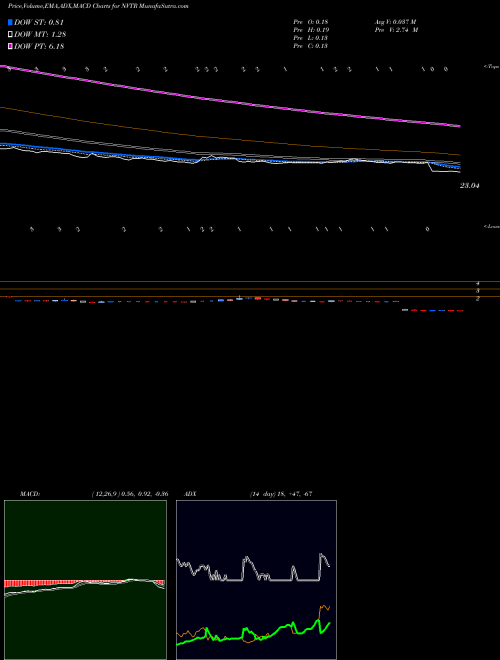Click the 'Pre V: 2.74 M' volume text
The width and height of the screenshot is (500, 660).
[x=396, y=30]
